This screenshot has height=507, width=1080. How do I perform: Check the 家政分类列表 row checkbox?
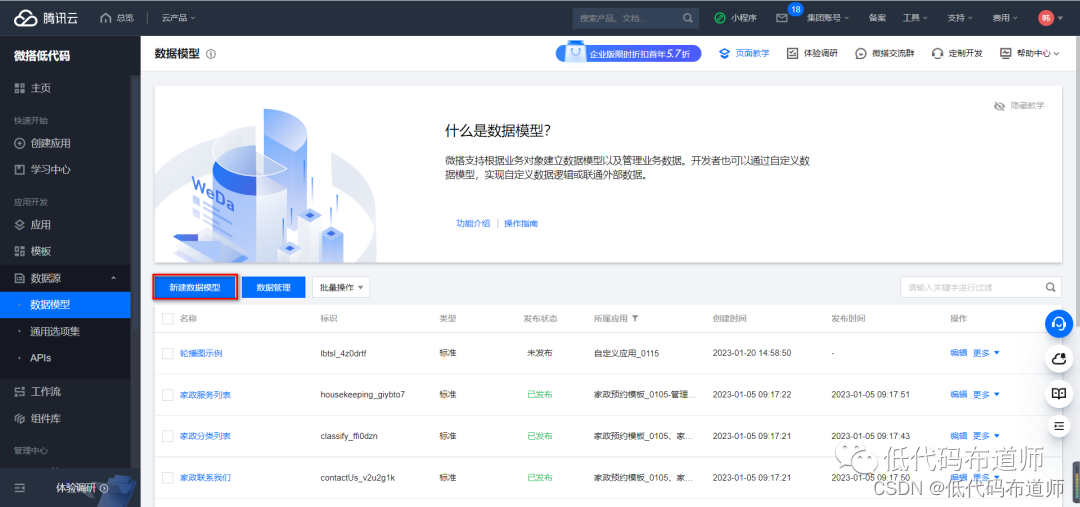pyautogui.click(x=167, y=436)
